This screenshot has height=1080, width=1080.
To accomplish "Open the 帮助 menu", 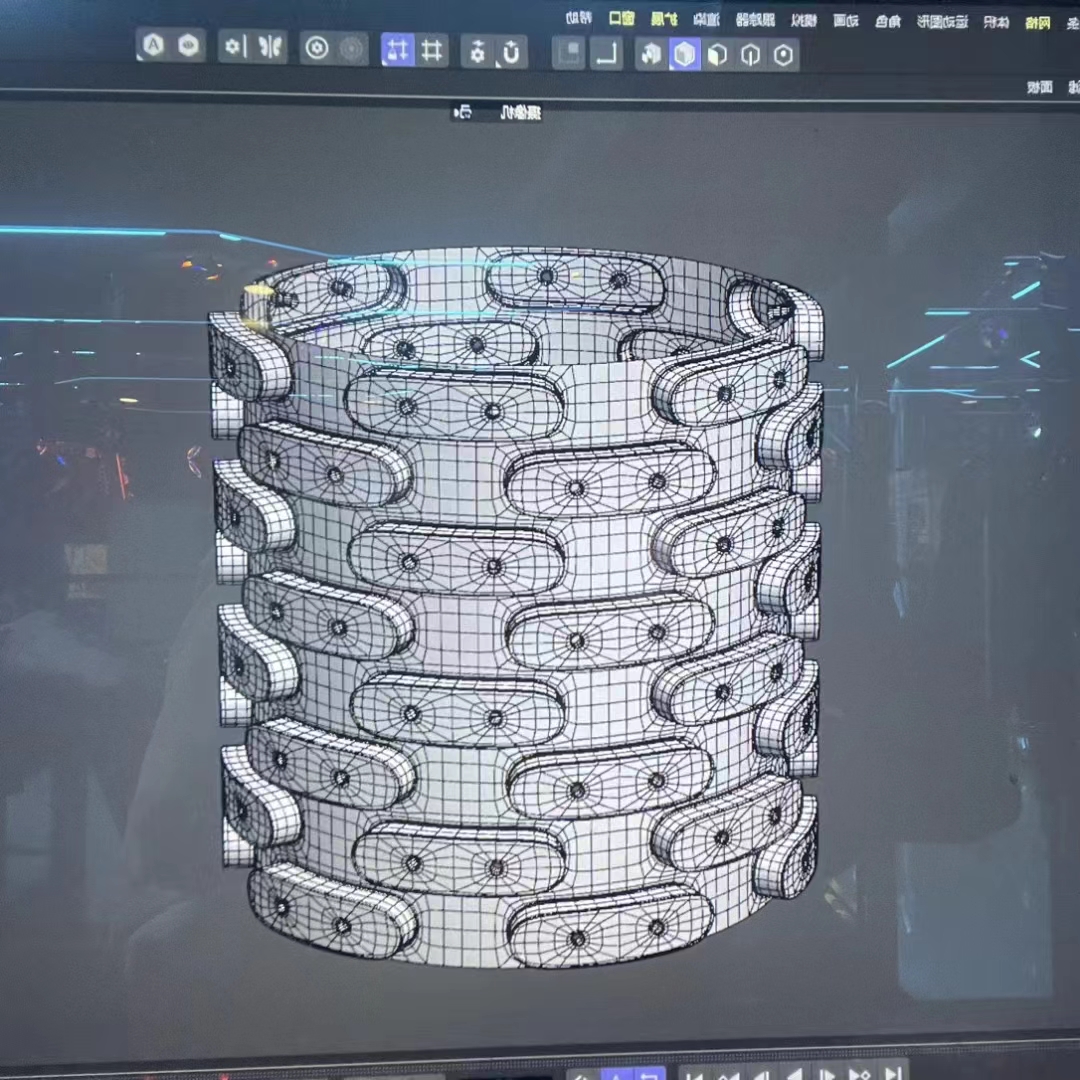I will click(x=579, y=19).
